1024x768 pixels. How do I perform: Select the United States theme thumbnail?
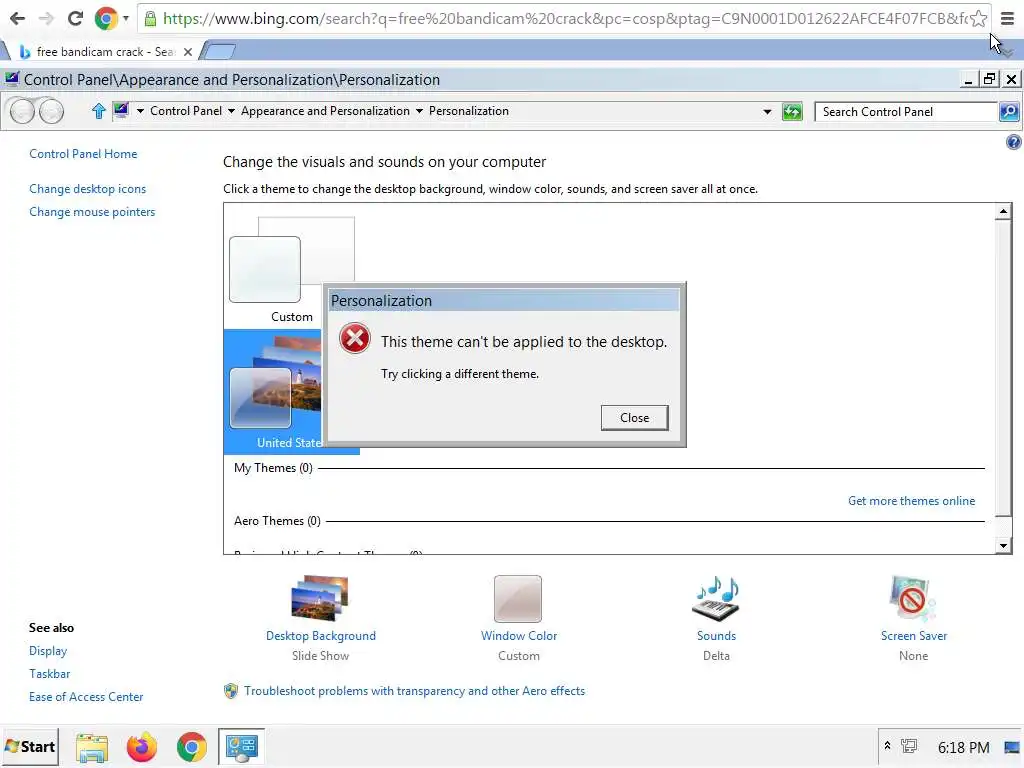274,392
